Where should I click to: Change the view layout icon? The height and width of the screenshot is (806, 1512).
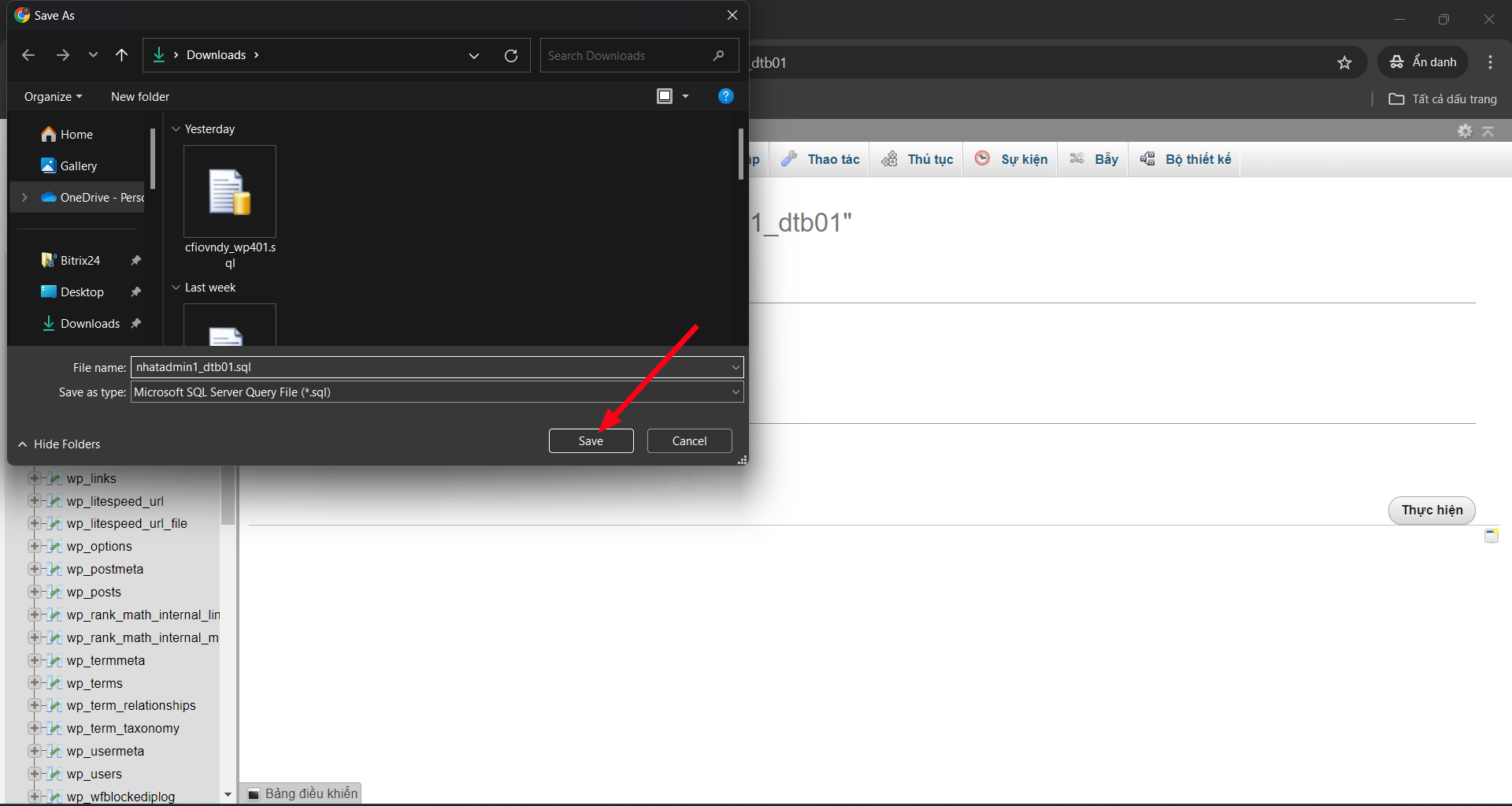pos(665,96)
